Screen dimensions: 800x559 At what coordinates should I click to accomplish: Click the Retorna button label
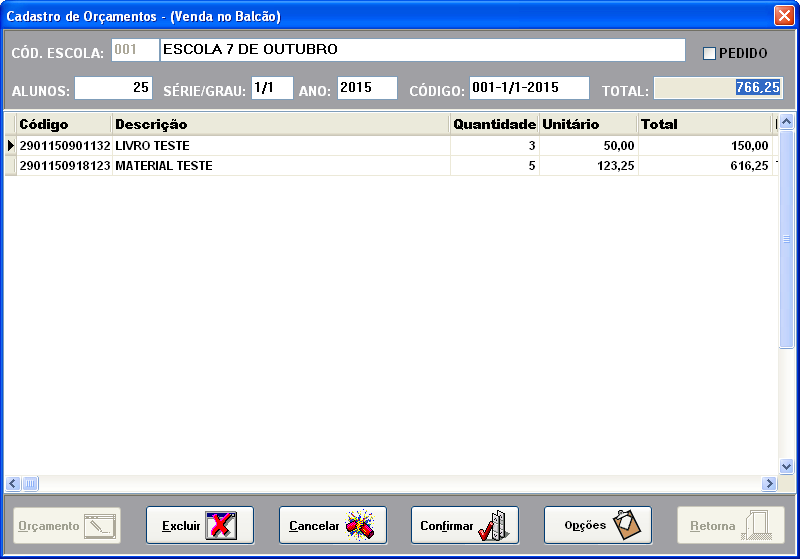[713, 526]
